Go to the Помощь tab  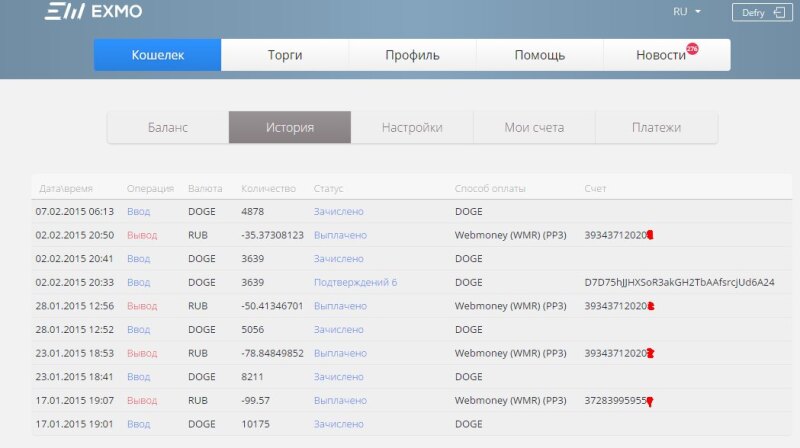click(539, 55)
